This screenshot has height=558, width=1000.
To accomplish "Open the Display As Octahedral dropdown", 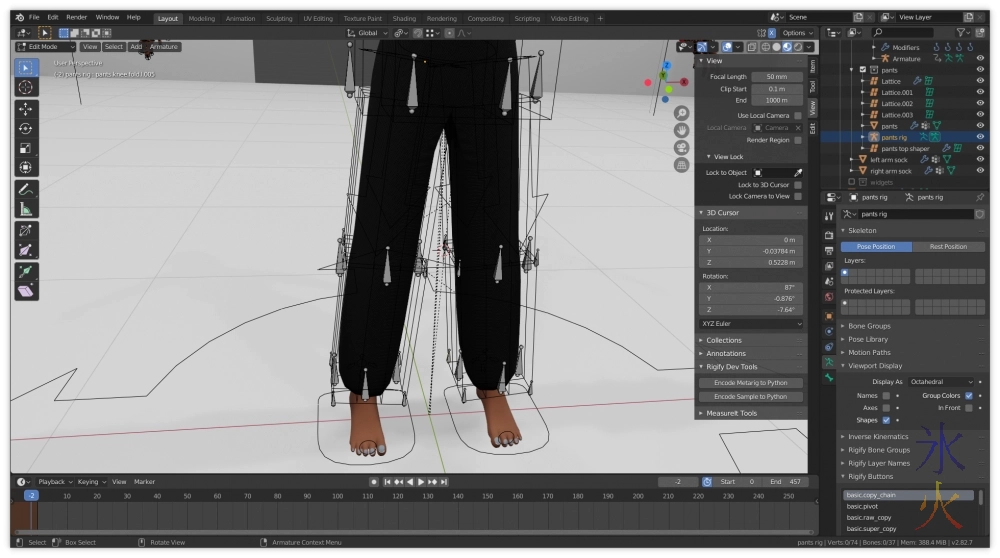I will click(942, 382).
